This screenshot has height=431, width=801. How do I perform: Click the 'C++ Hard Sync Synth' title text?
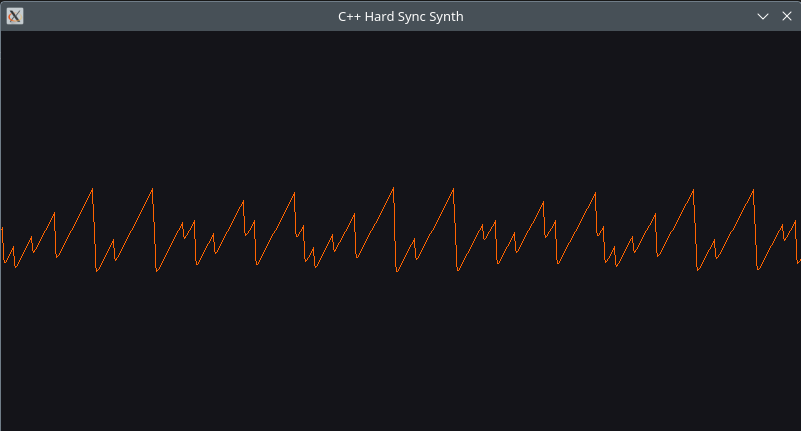[400, 16]
